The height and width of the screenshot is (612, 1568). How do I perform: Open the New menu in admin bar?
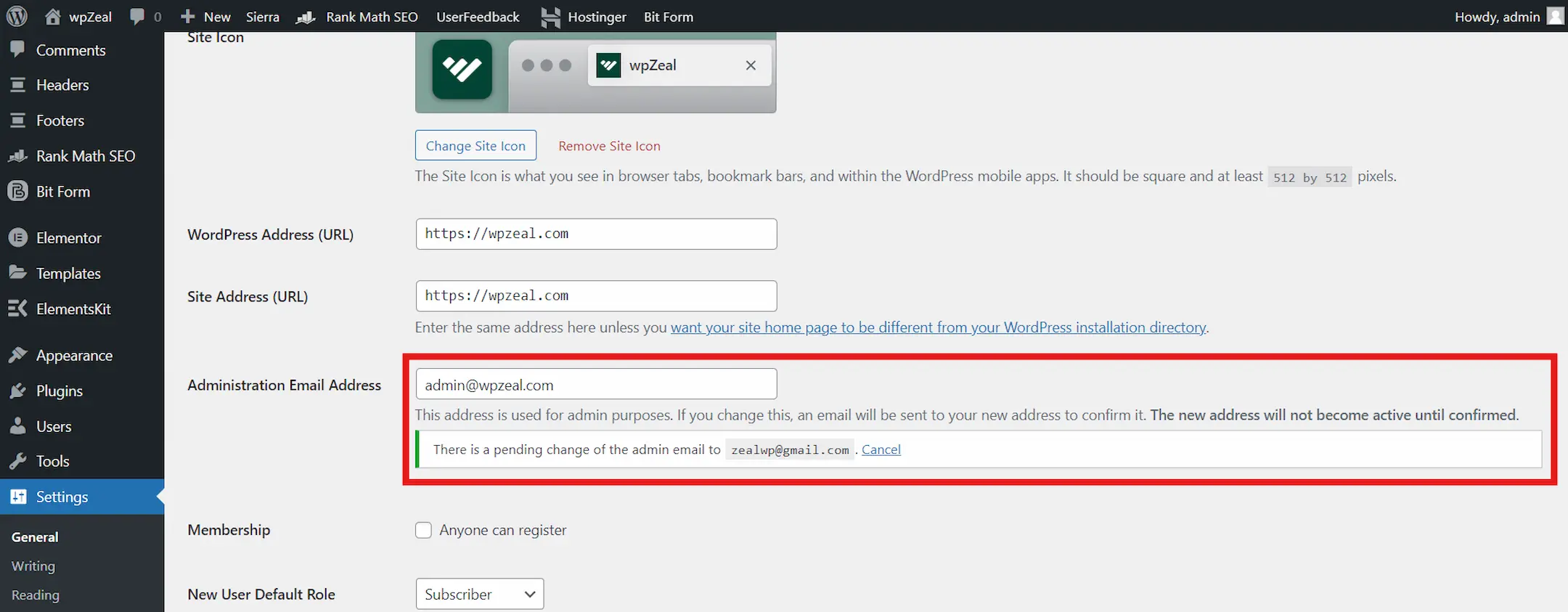coord(206,17)
